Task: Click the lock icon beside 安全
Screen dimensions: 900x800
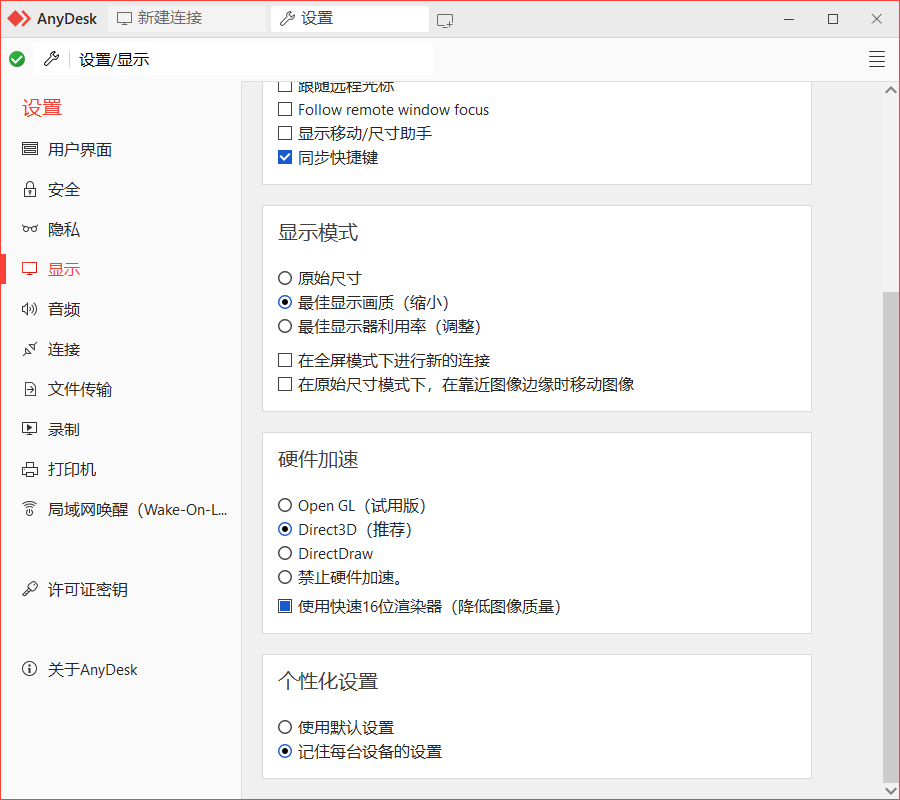Action: (30, 189)
